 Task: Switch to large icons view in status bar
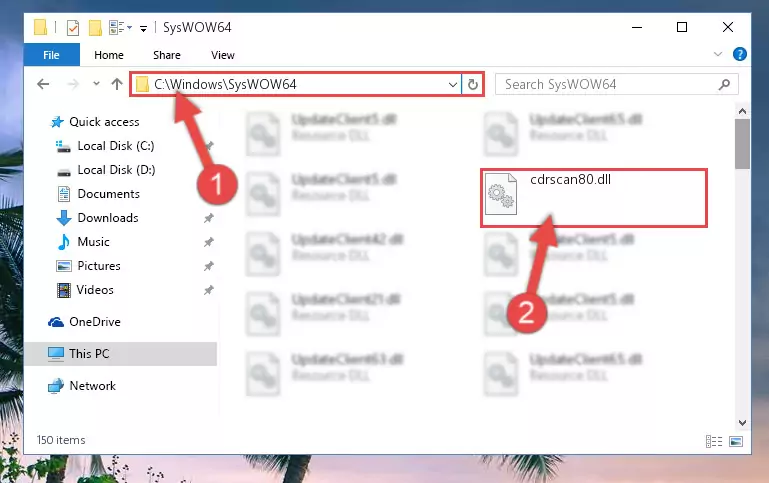tap(736, 441)
